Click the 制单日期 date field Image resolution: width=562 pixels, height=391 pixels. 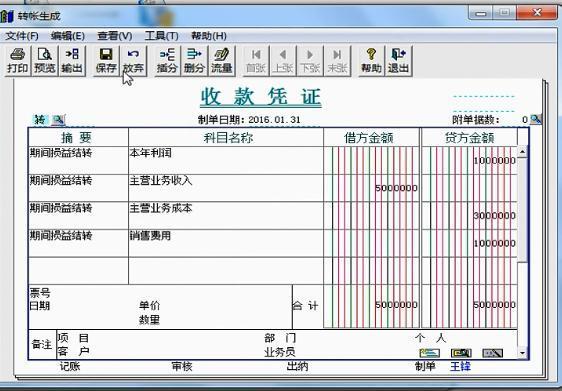[274, 120]
